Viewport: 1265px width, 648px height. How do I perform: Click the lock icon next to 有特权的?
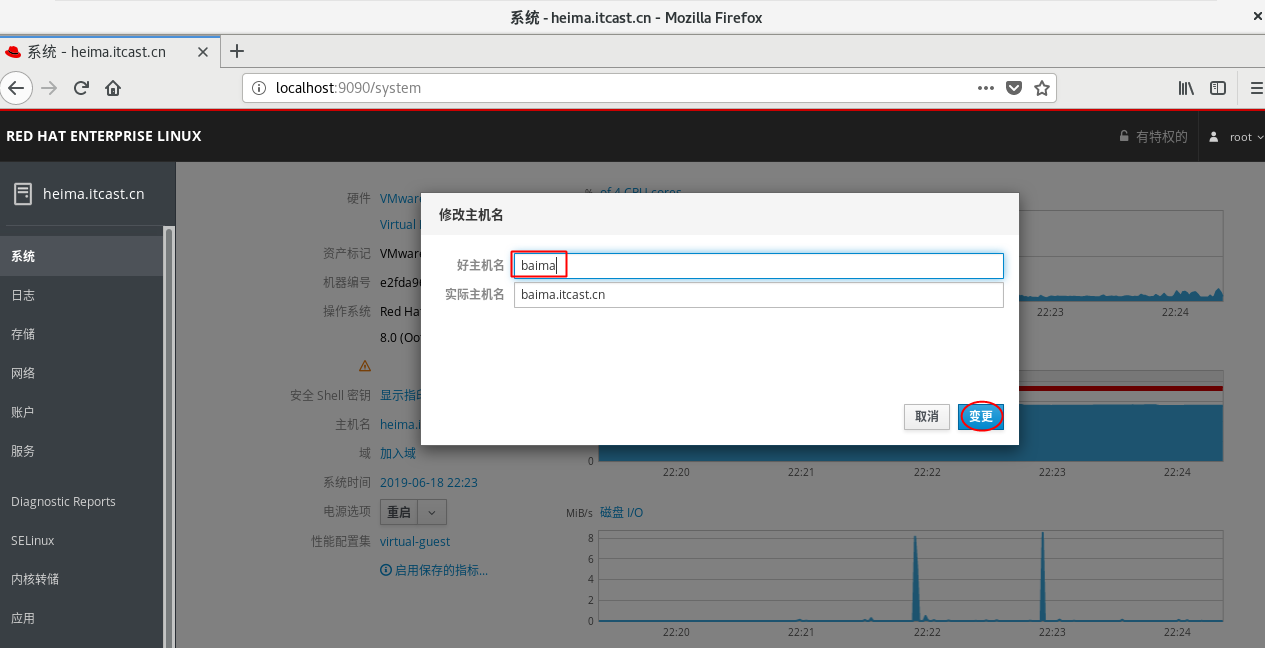point(1124,137)
